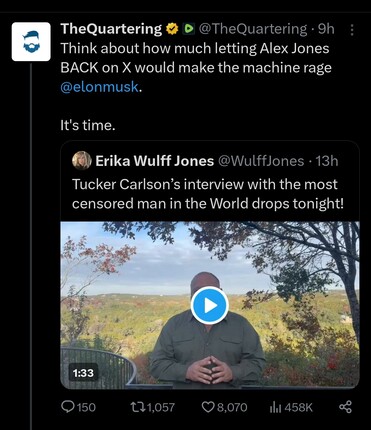371x430 pixels.
Task: Open the @elonmusk mention link
Action: [99, 87]
